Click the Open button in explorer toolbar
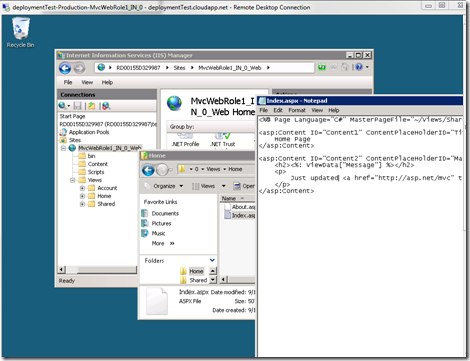The image size is (470, 361). tap(244, 186)
